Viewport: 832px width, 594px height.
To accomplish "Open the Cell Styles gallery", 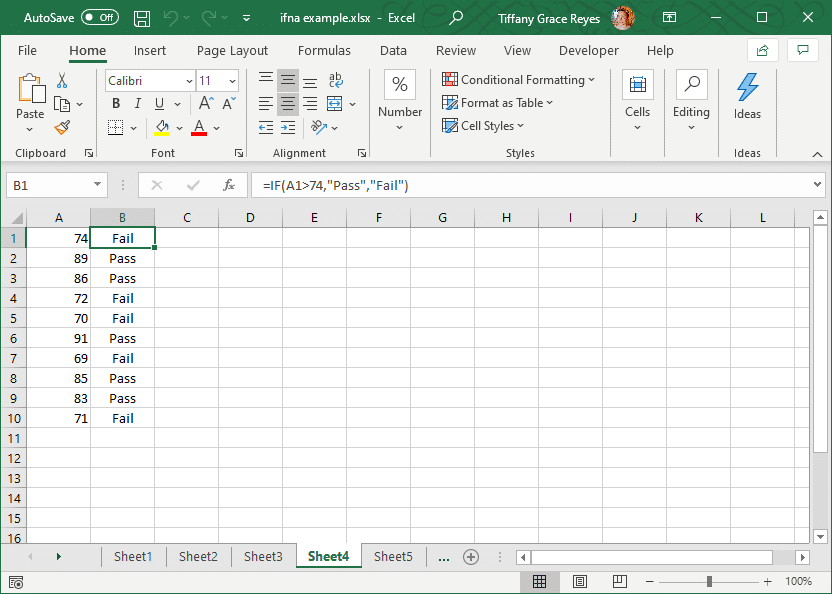I will [x=451, y=125].
